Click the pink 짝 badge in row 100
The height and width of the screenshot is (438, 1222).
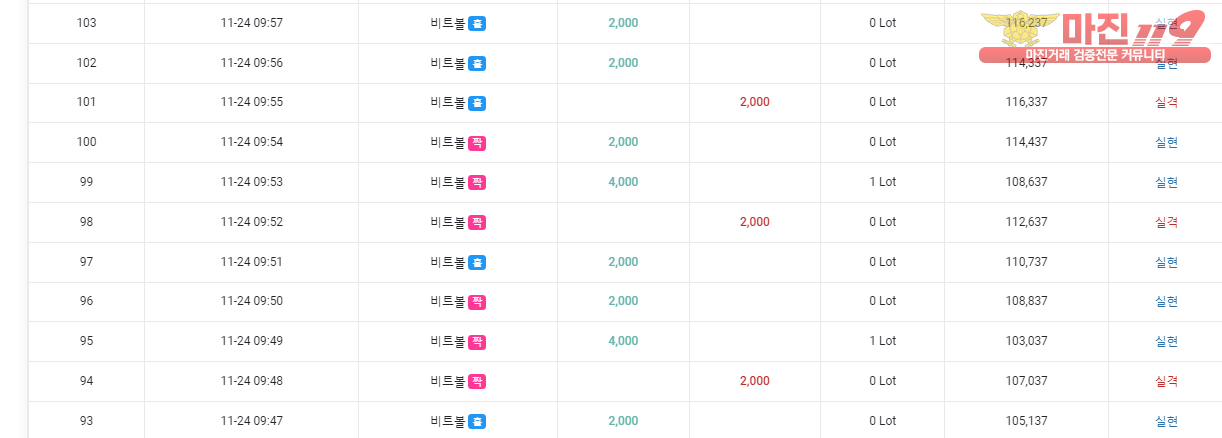click(477, 142)
